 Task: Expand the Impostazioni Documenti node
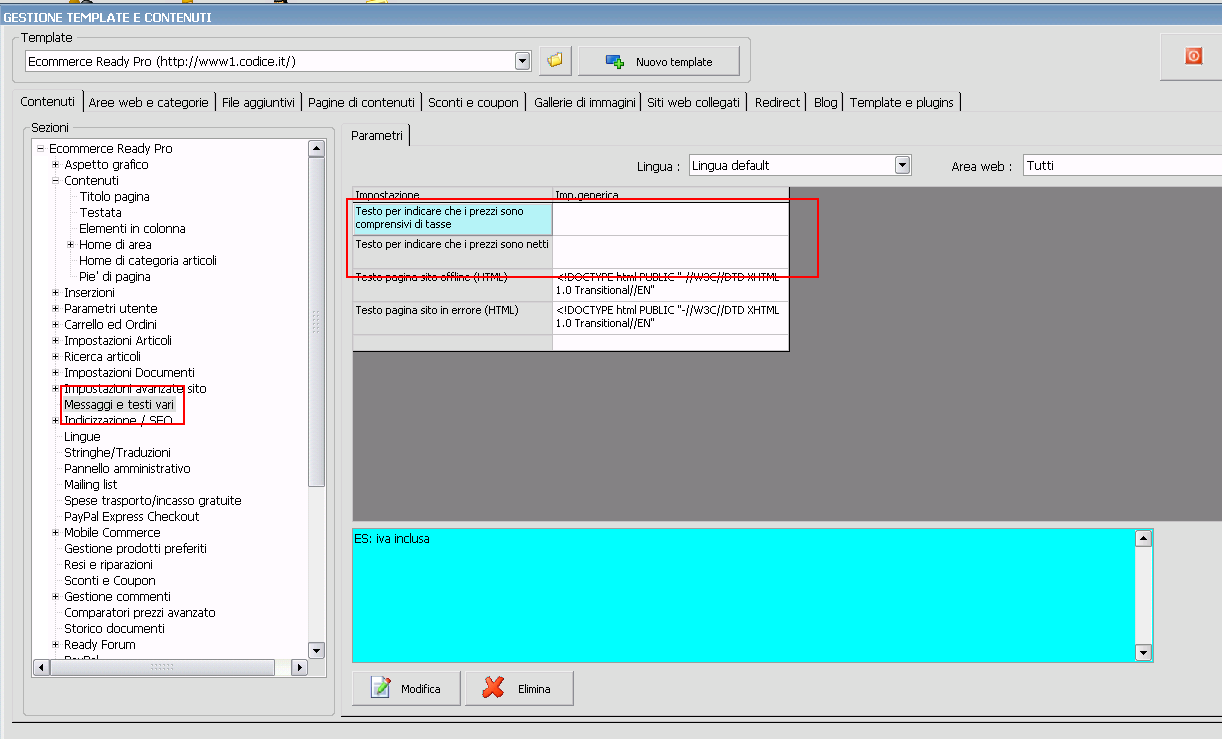[56, 372]
